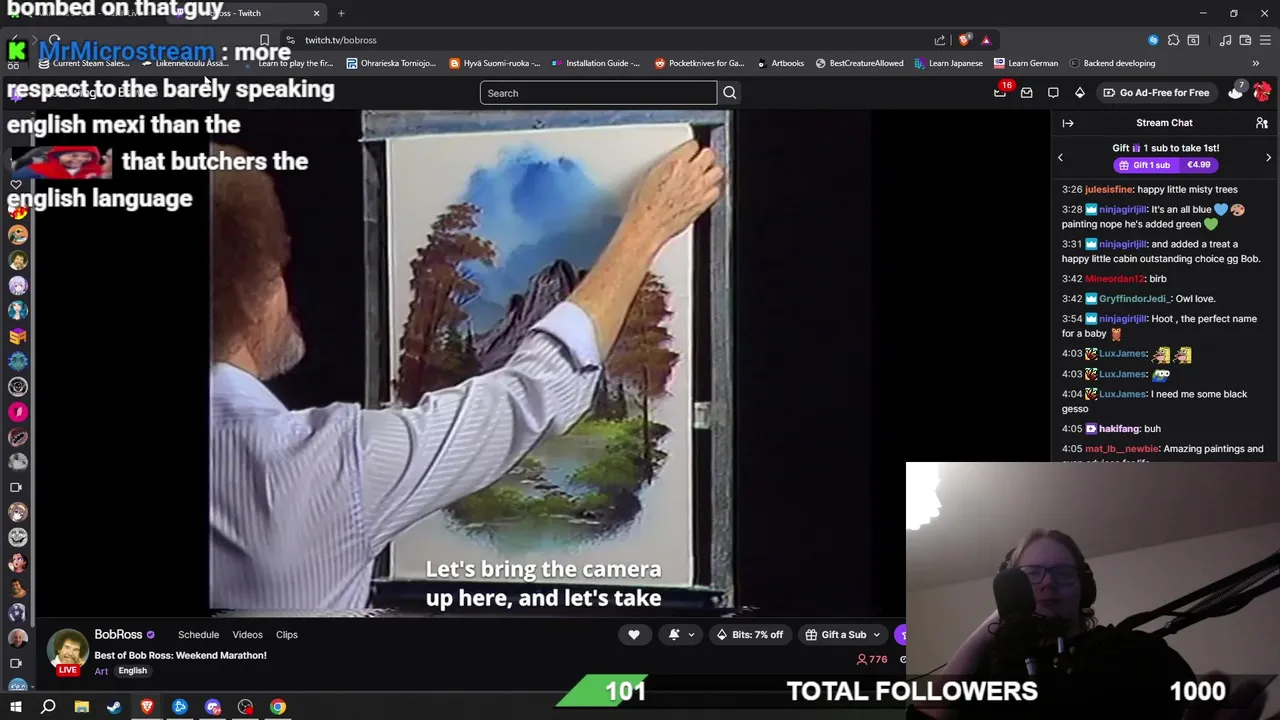Open the 'Hyvä Suomi-ruoka' bookmark

pyautogui.click(x=495, y=63)
